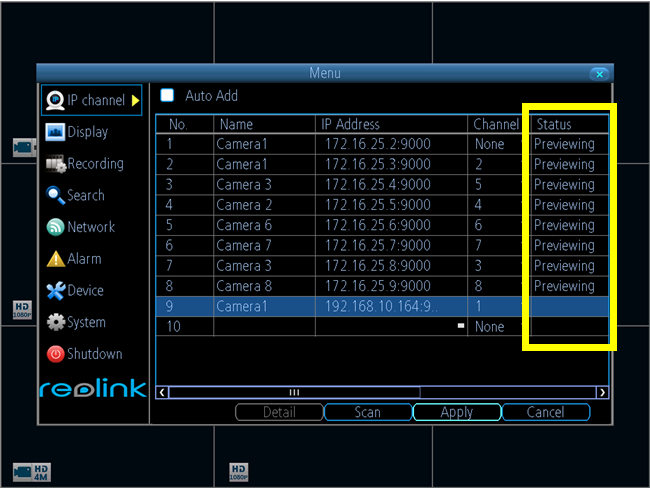Close the Menu dialog

pyautogui.click(x=599, y=74)
